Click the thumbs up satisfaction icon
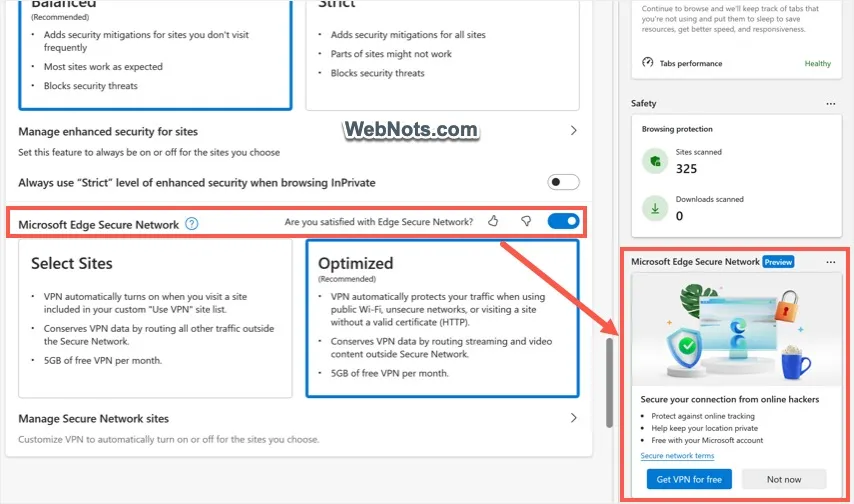 [x=493, y=221]
